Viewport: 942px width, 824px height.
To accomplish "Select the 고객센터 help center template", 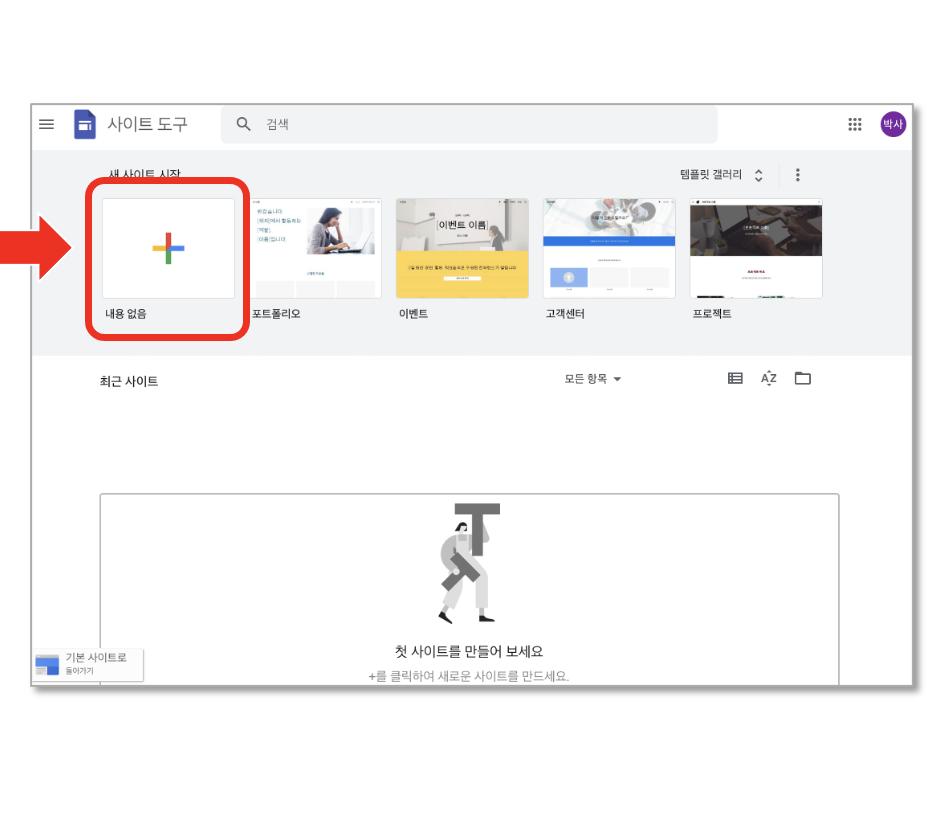I will tap(609, 248).
